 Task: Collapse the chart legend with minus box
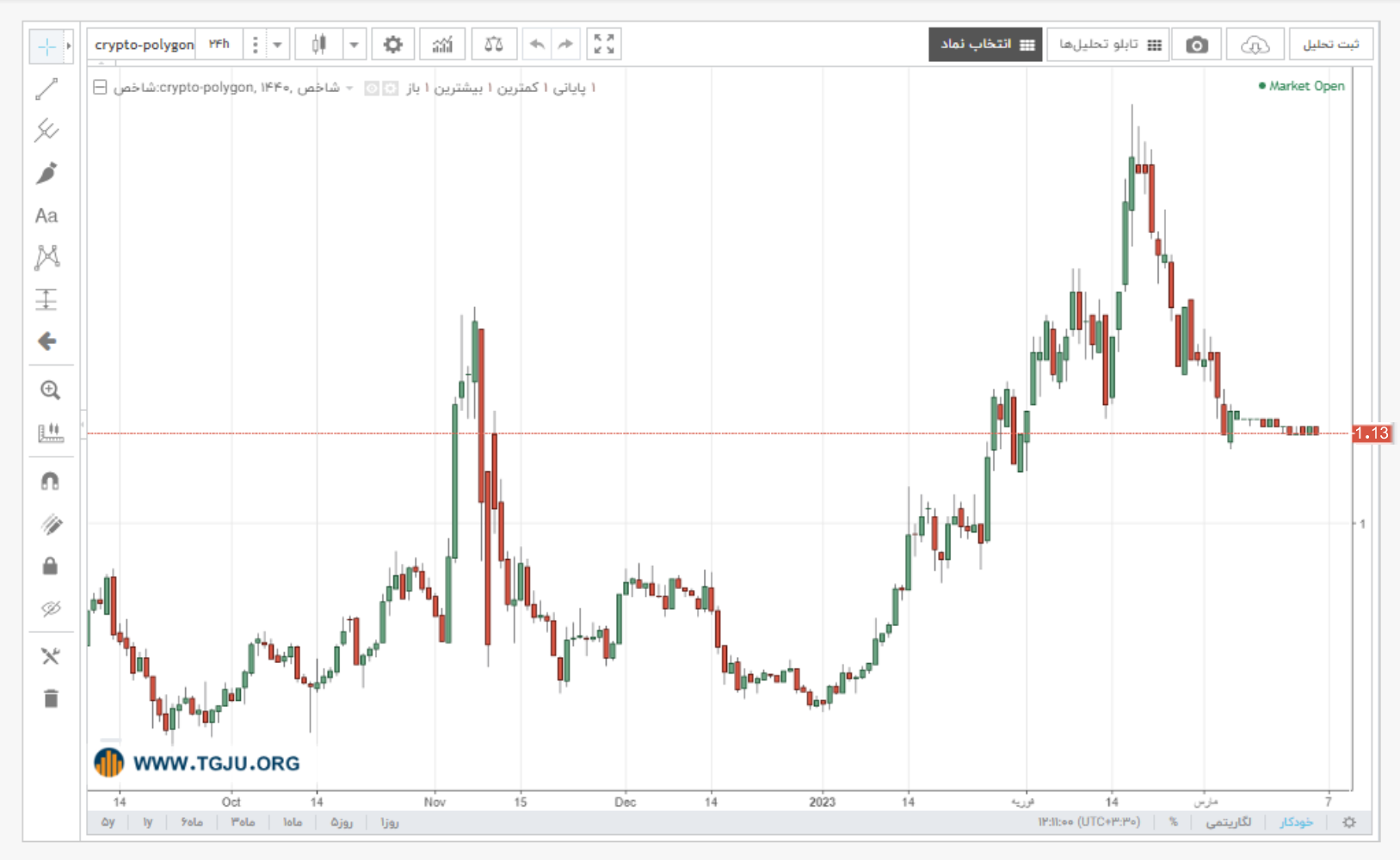point(100,88)
